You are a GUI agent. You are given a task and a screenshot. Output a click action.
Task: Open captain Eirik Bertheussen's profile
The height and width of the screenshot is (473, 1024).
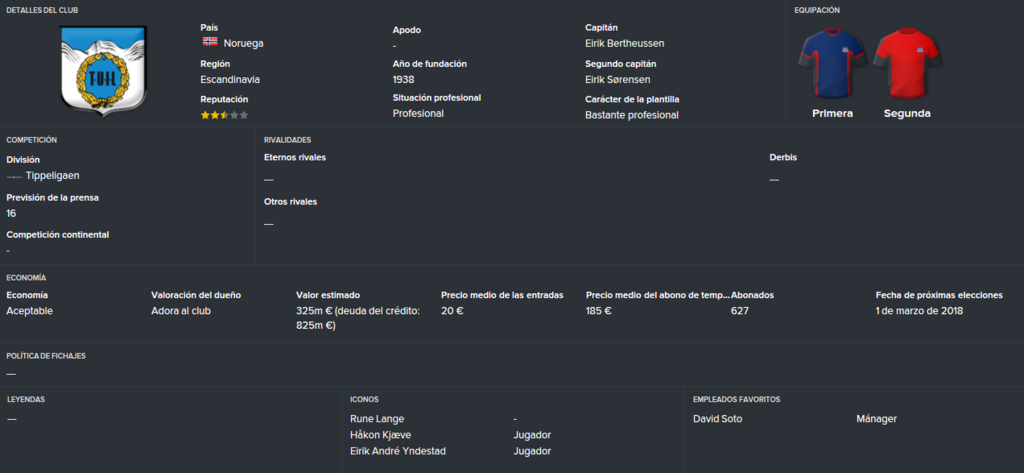[625, 43]
